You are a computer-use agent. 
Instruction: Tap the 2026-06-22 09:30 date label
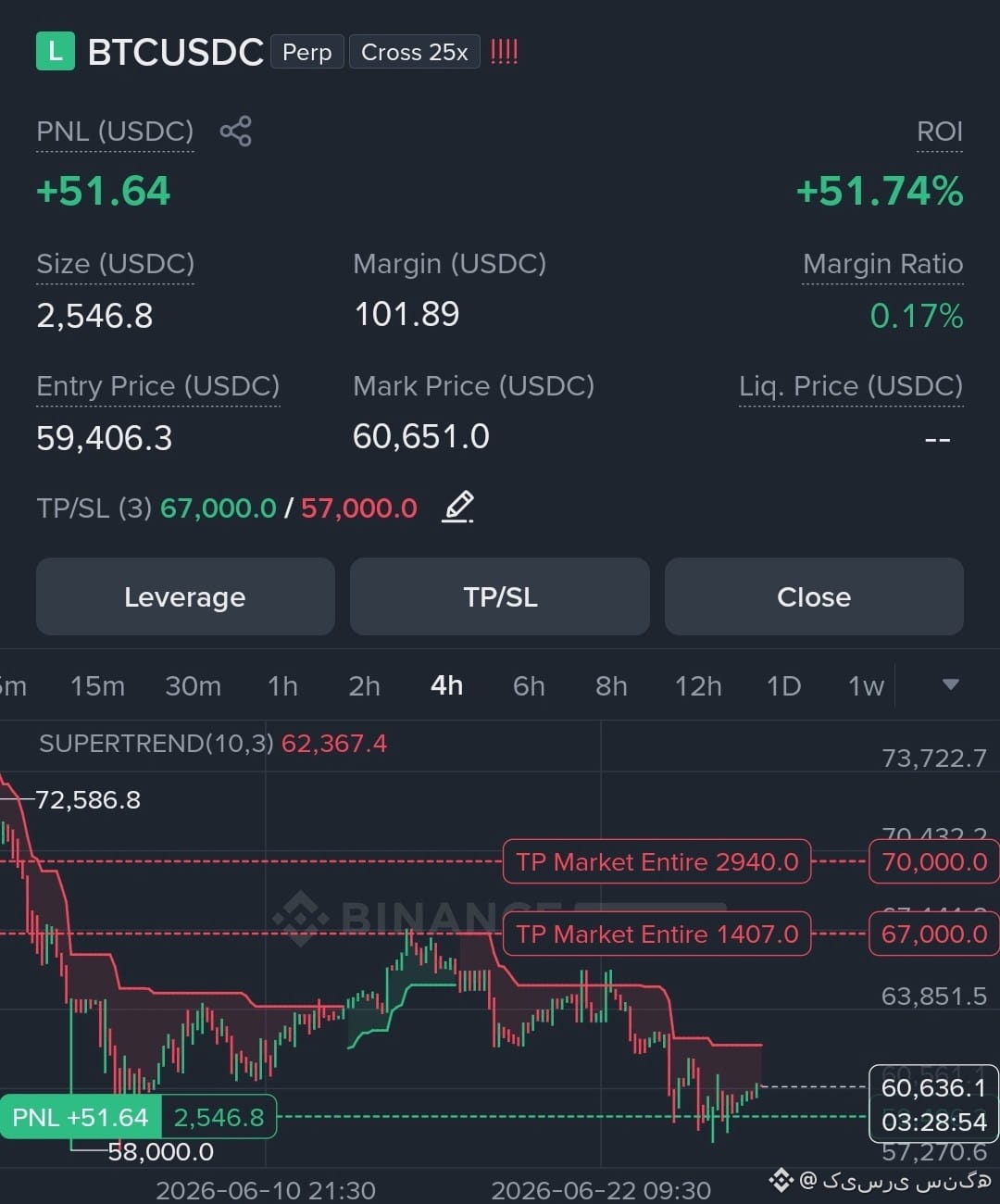[x=601, y=1189]
